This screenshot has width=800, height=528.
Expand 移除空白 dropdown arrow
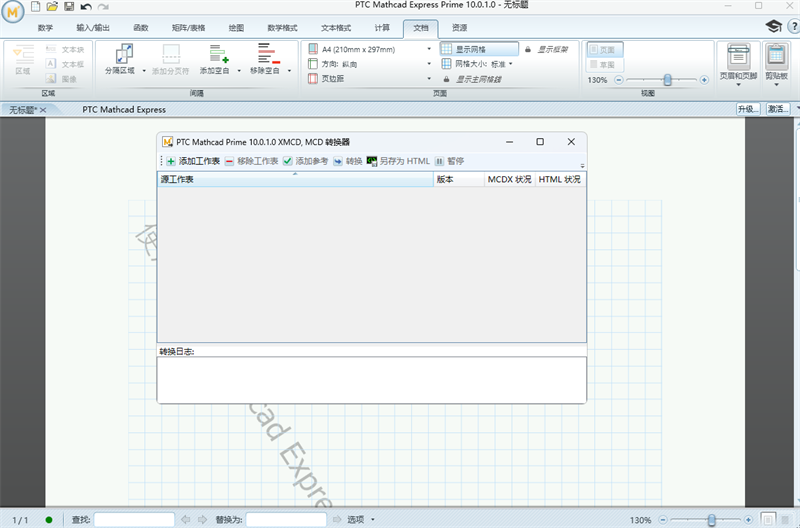[x=289, y=70]
